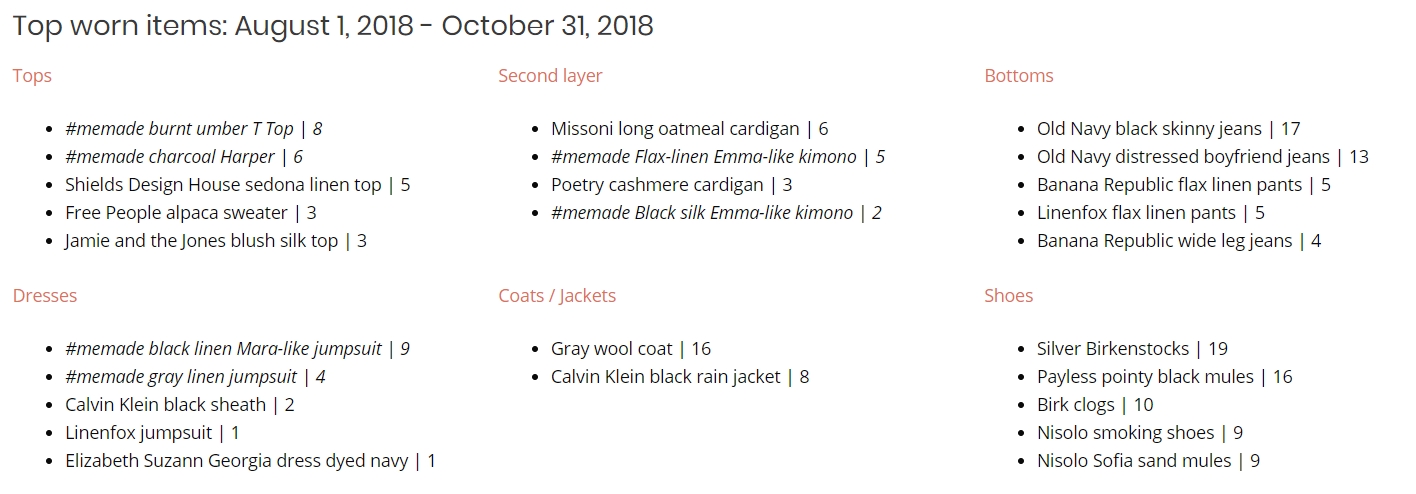The width and height of the screenshot is (1416, 494).
Task: Select the page title Top worn items
Action: pos(333,26)
